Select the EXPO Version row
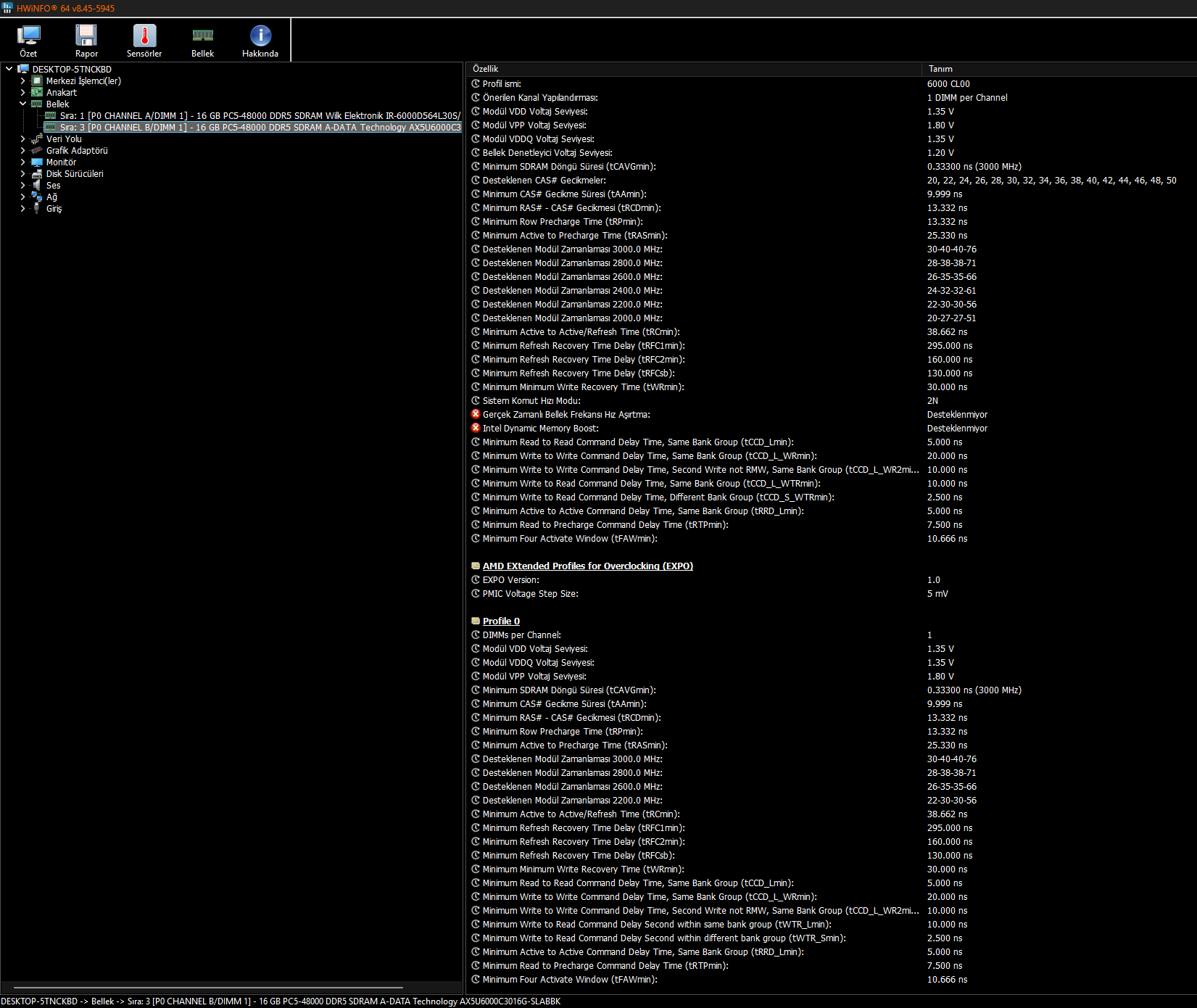 [x=832, y=579]
